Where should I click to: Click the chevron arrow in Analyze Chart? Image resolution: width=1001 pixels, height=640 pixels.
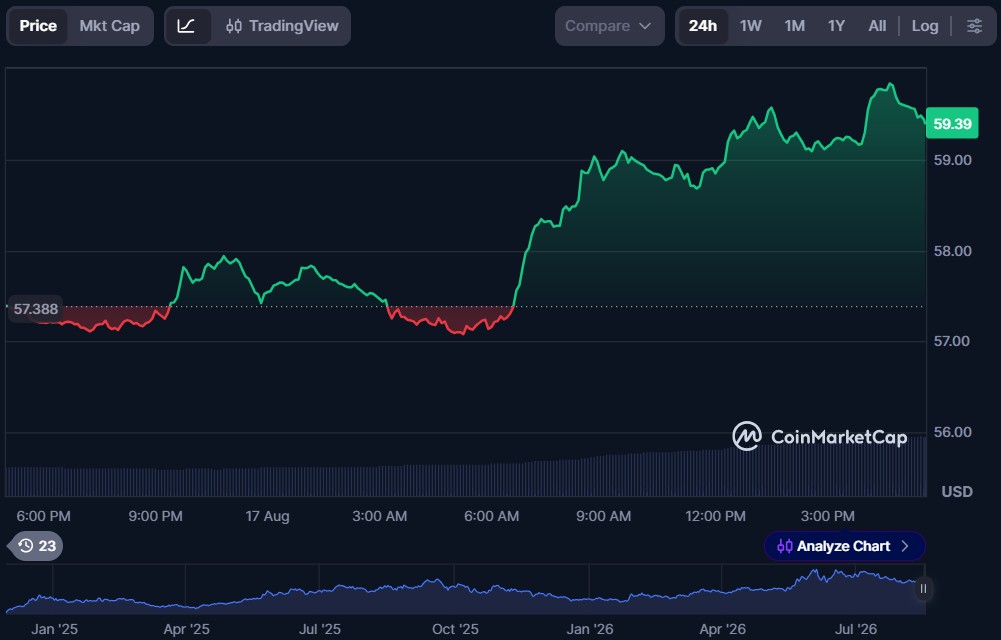[x=905, y=546]
